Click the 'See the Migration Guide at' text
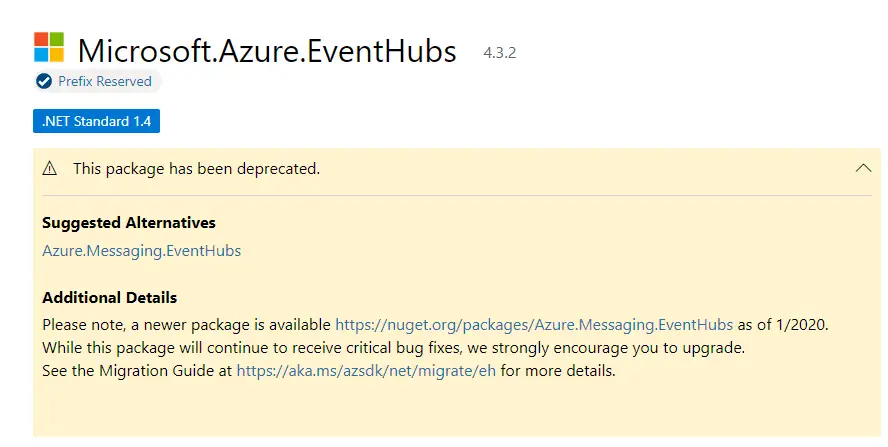The width and height of the screenshot is (888, 447). tap(137, 371)
